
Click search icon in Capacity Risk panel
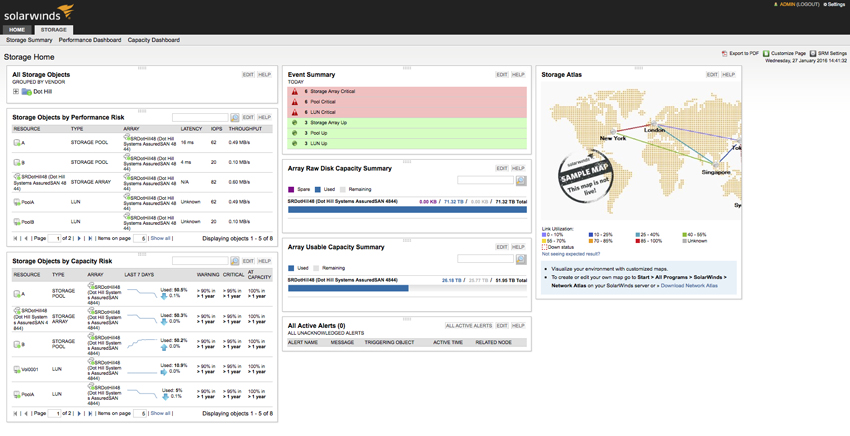tap(235, 261)
